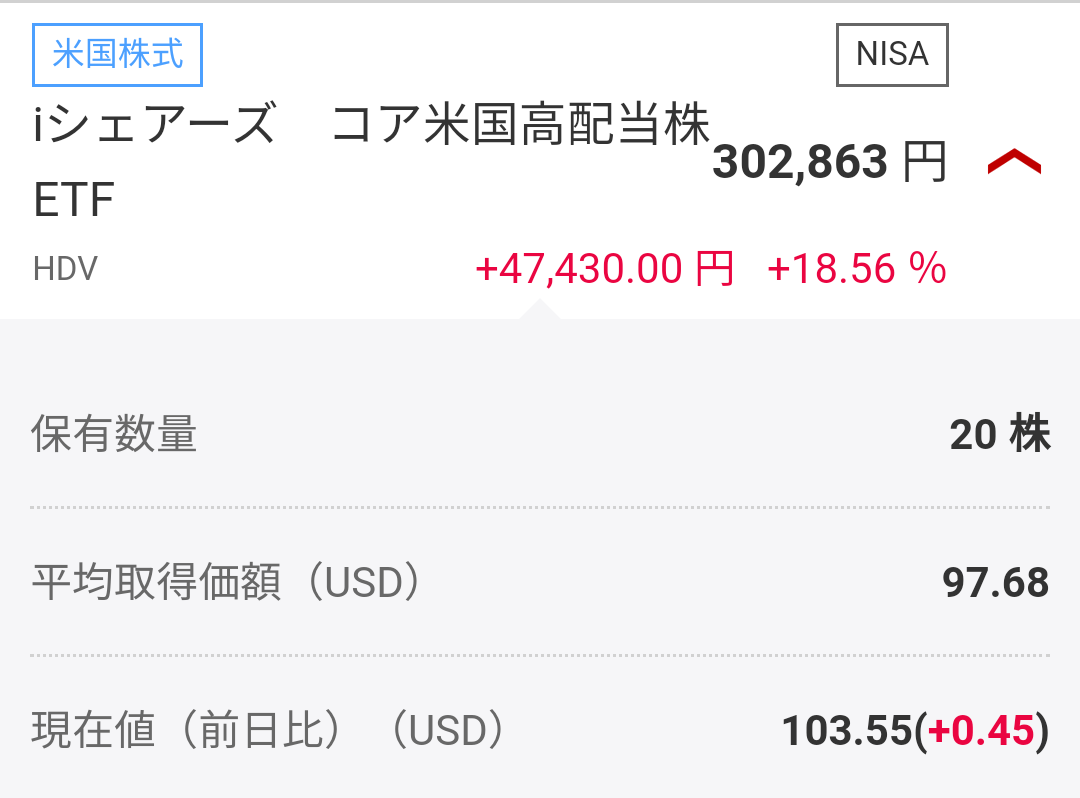Tap the 20 株 holding quantity

(999, 435)
